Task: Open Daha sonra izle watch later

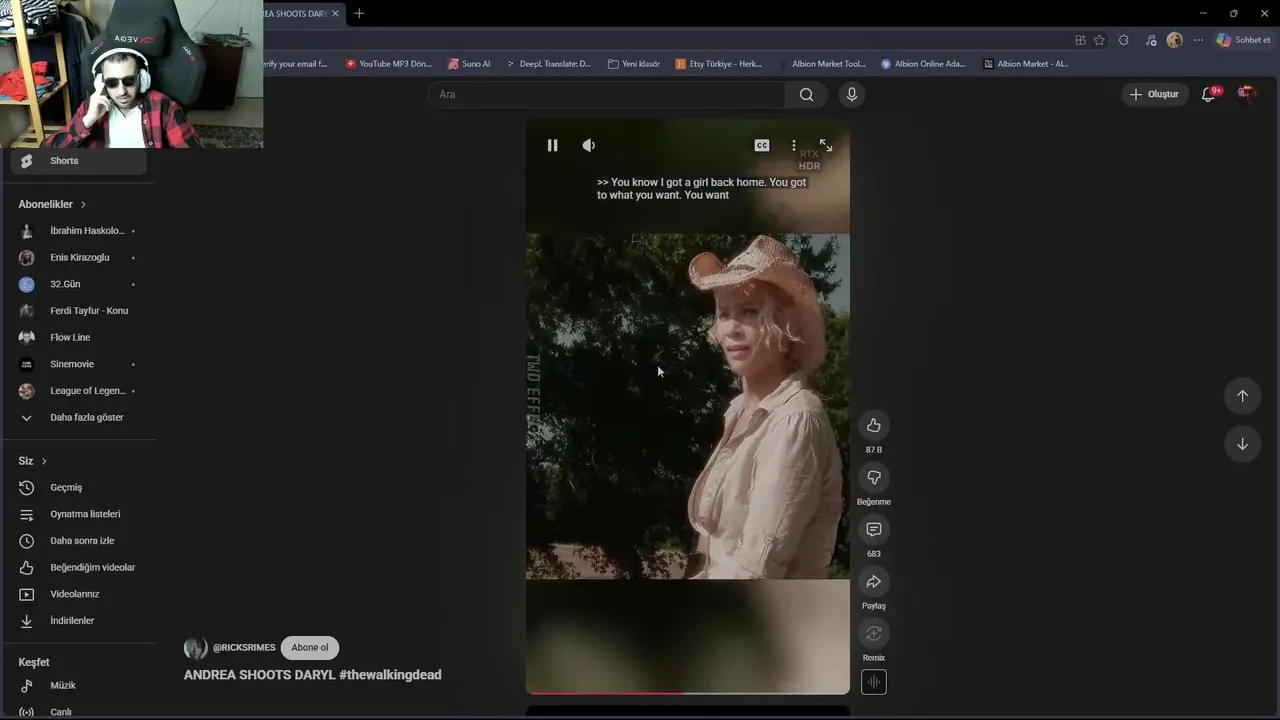Action: 78,541
